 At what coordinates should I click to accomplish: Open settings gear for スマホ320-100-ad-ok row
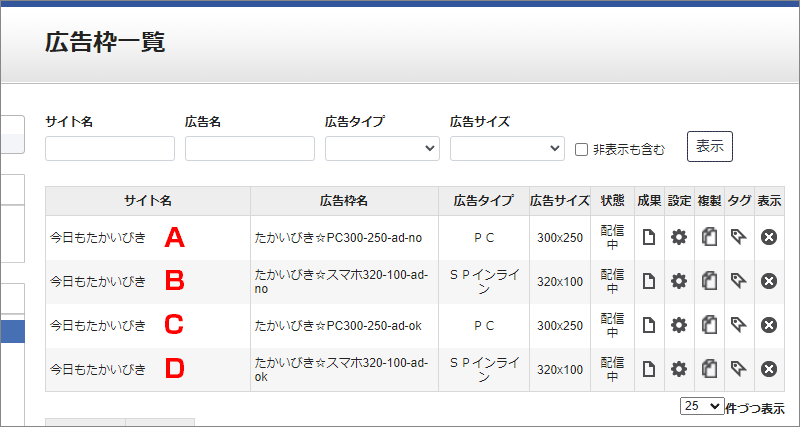click(x=679, y=369)
